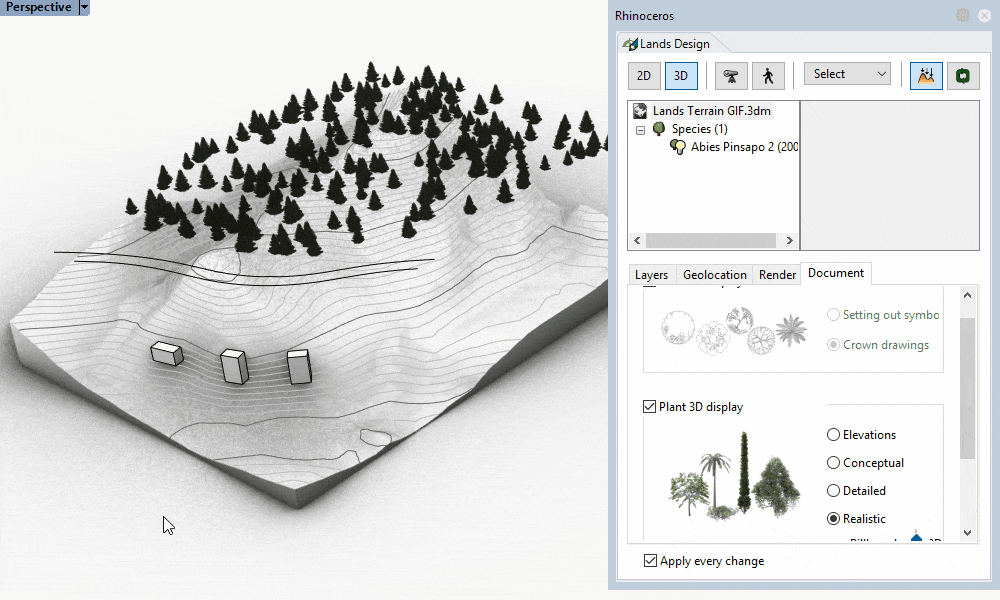
Task: Switch to 3D plant display mode
Action: tap(681, 75)
